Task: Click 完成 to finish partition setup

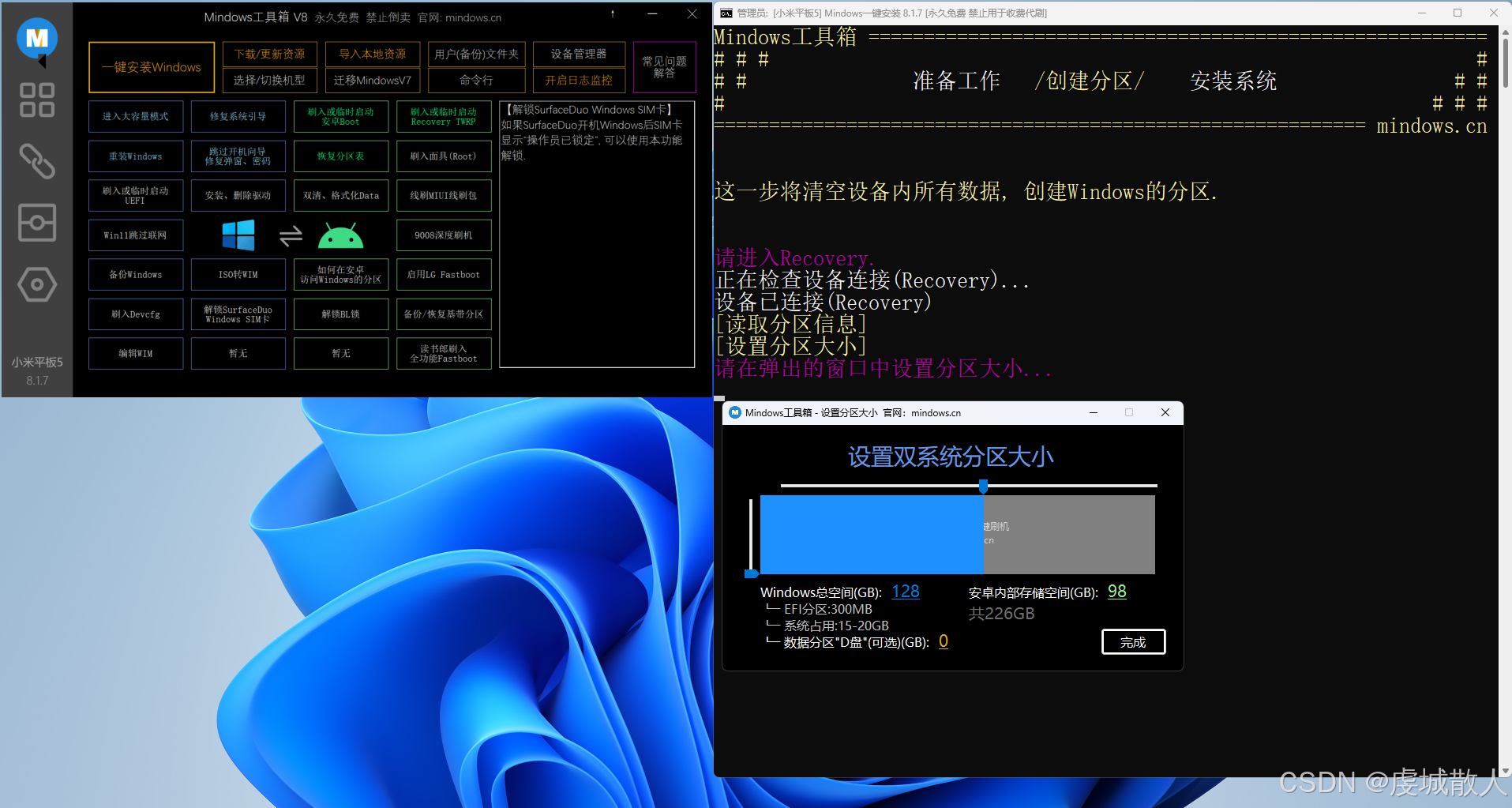Action: [1133, 642]
